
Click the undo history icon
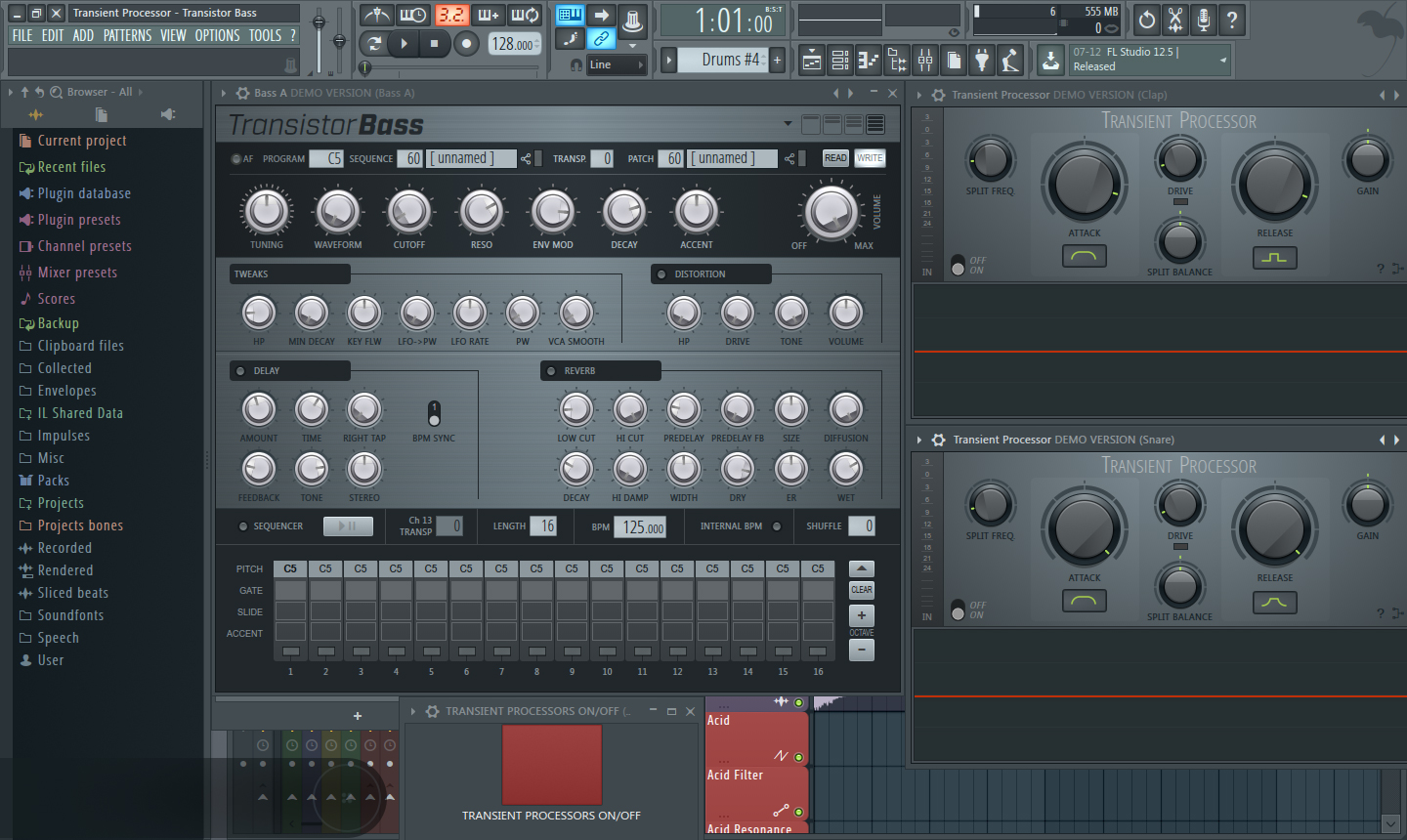coord(1147,20)
